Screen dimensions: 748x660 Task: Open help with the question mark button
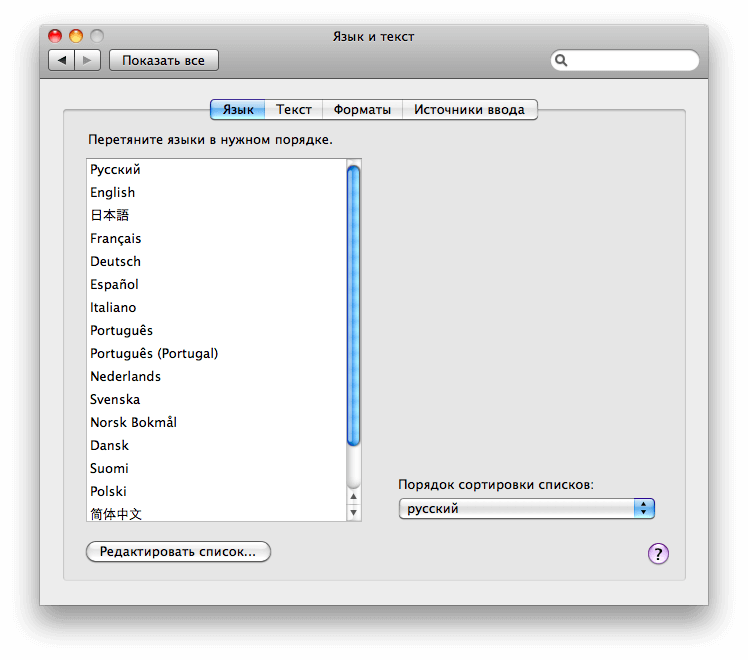click(658, 554)
